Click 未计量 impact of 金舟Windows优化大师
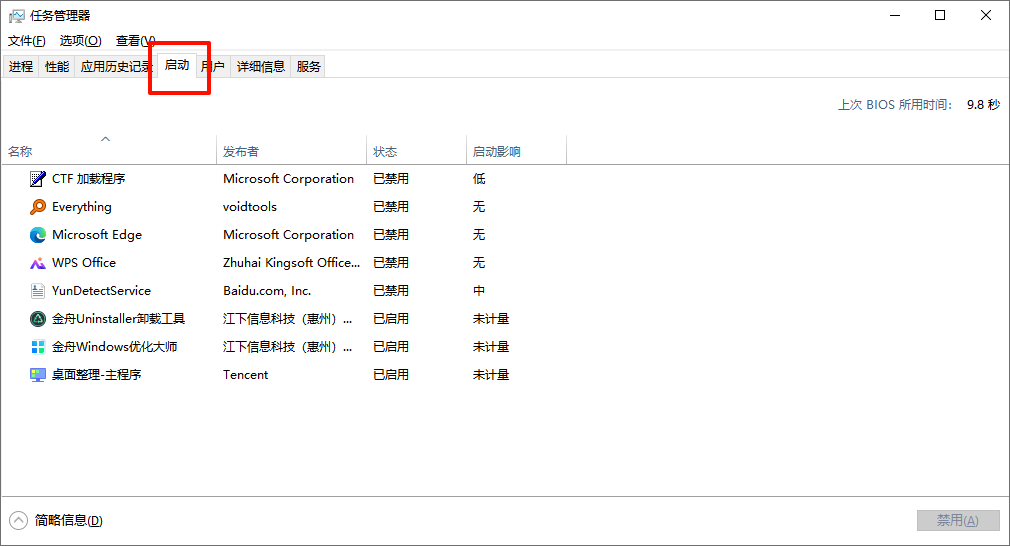Viewport: 1010px width, 546px height. coord(491,347)
